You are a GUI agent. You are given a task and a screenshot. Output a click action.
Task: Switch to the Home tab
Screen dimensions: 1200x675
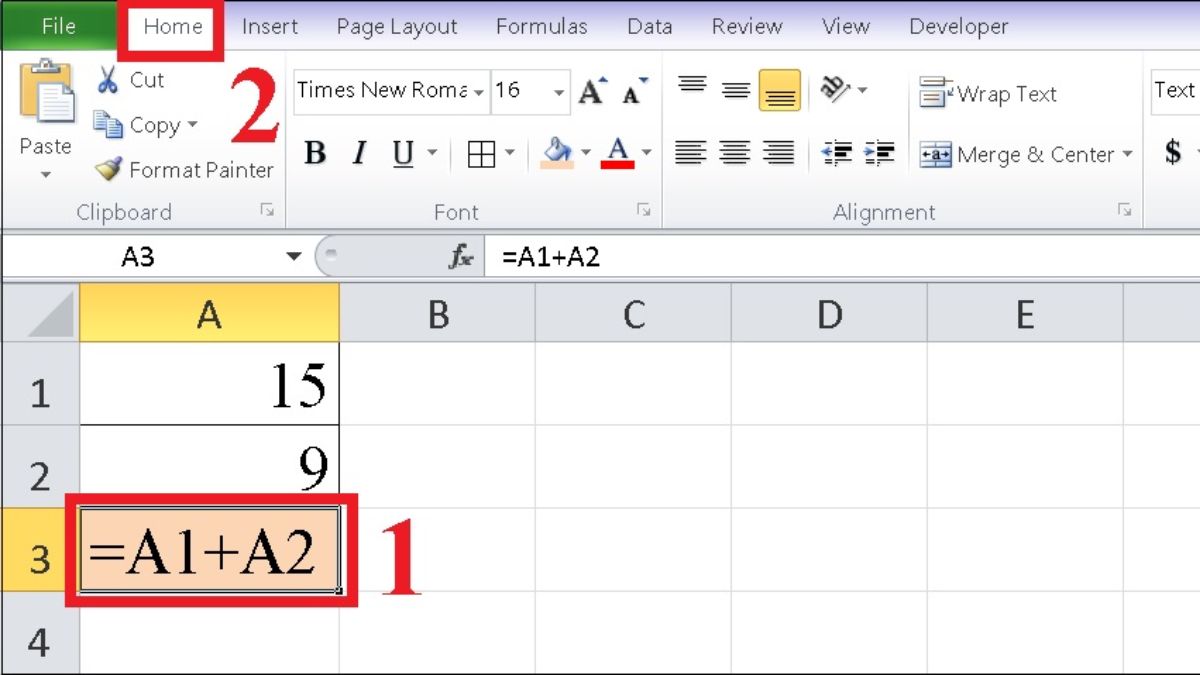point(172,27)
